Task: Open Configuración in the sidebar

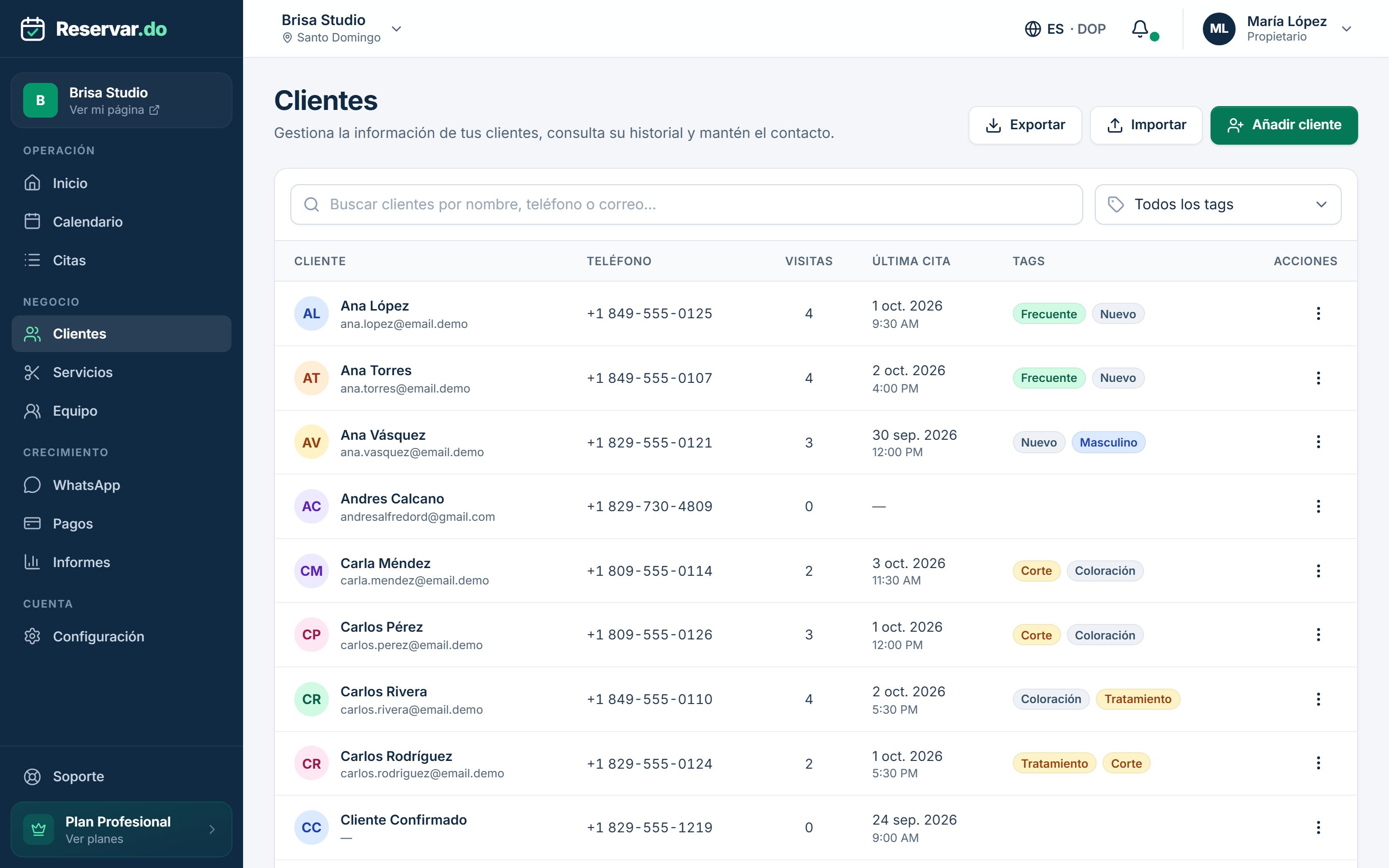Action: tap(121, 636)
